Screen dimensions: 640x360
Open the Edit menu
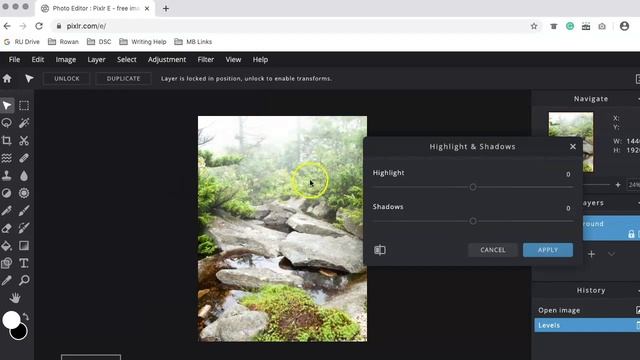[x=38, y=60]
